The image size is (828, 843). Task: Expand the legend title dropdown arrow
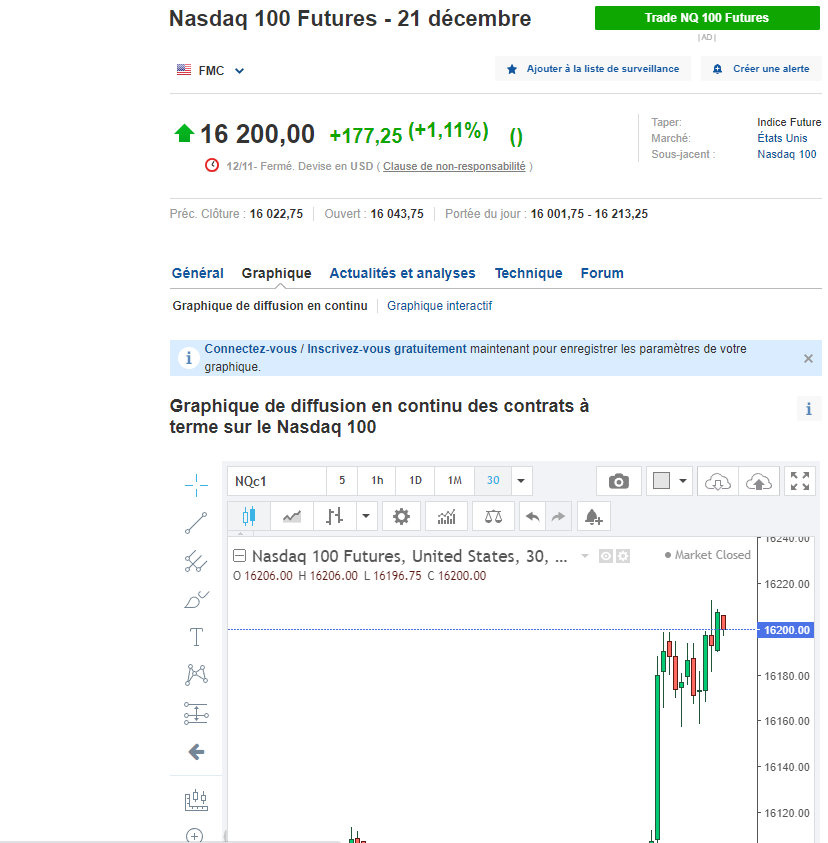pos(585,556)
